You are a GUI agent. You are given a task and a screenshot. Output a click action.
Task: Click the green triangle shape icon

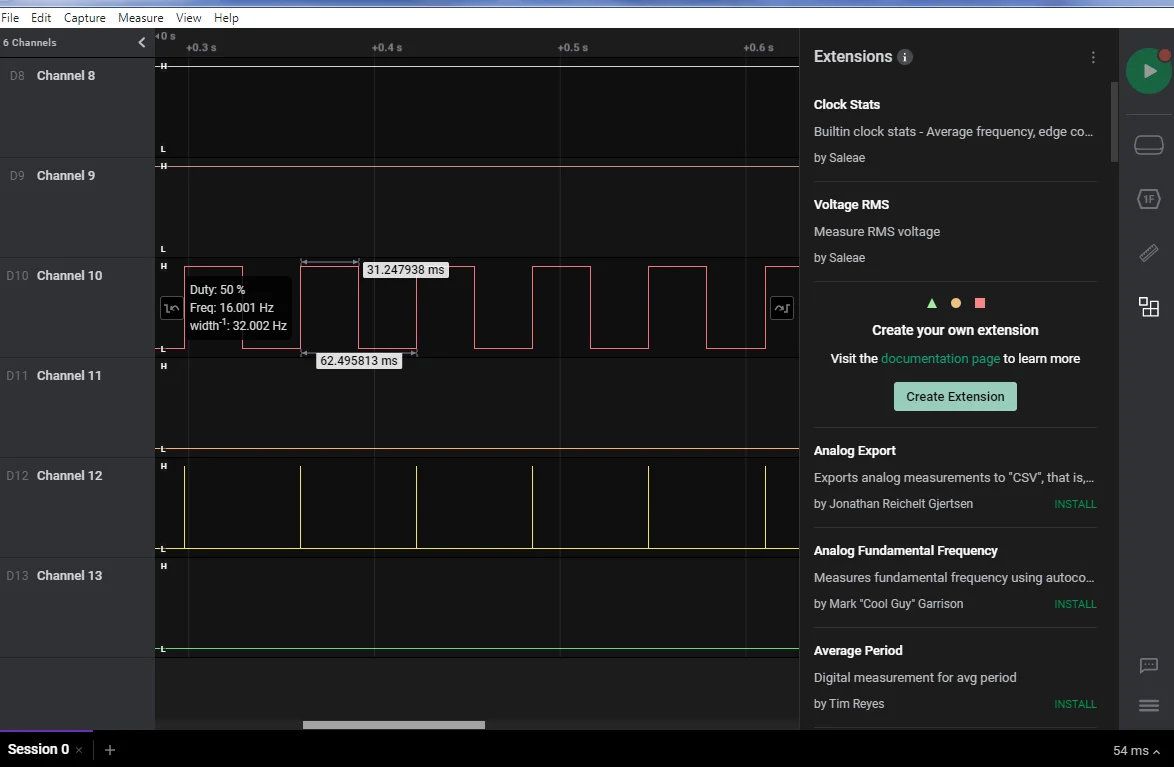931,303
